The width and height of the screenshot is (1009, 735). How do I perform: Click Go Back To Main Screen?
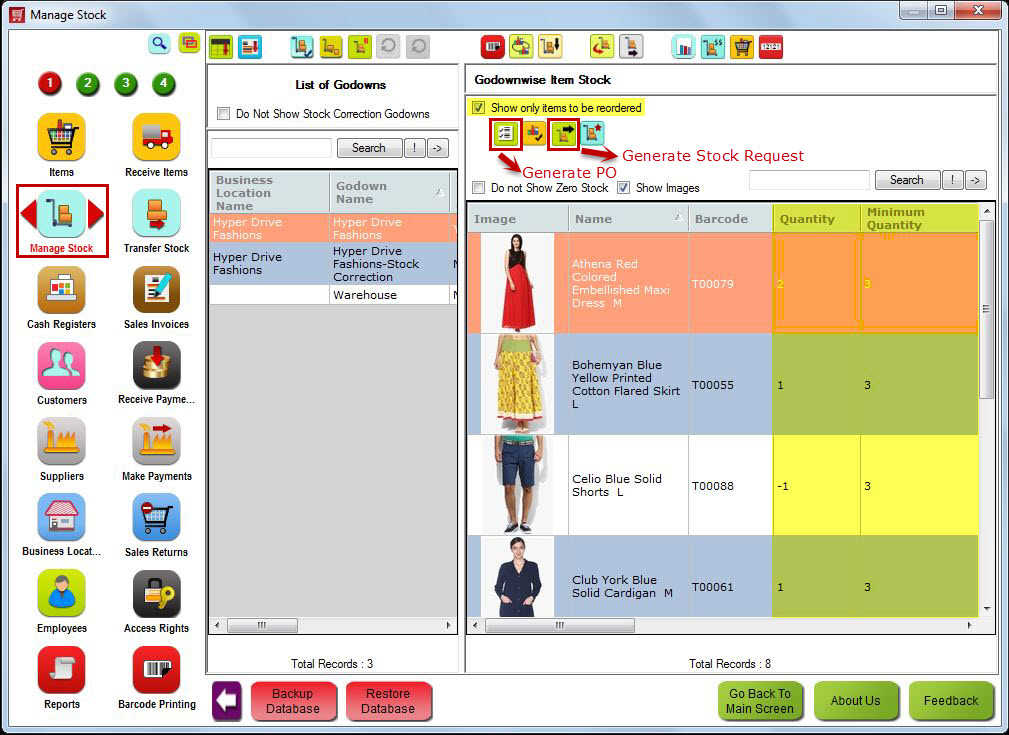click(x=760, y=701)
